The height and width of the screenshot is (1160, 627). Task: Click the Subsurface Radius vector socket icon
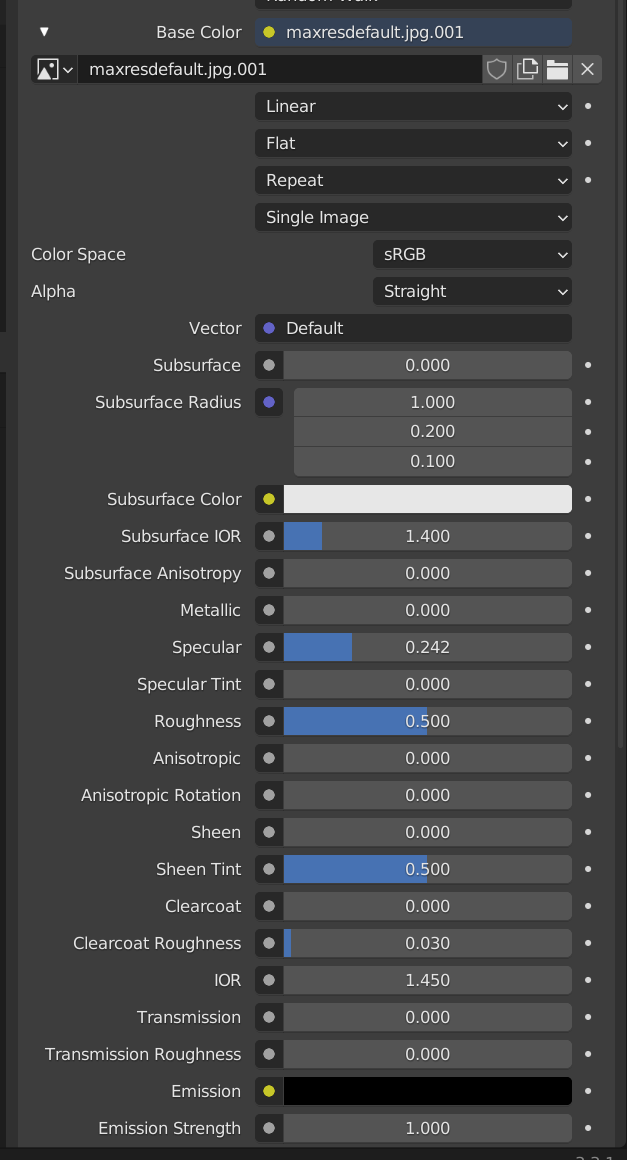click(x=268, y=402)
